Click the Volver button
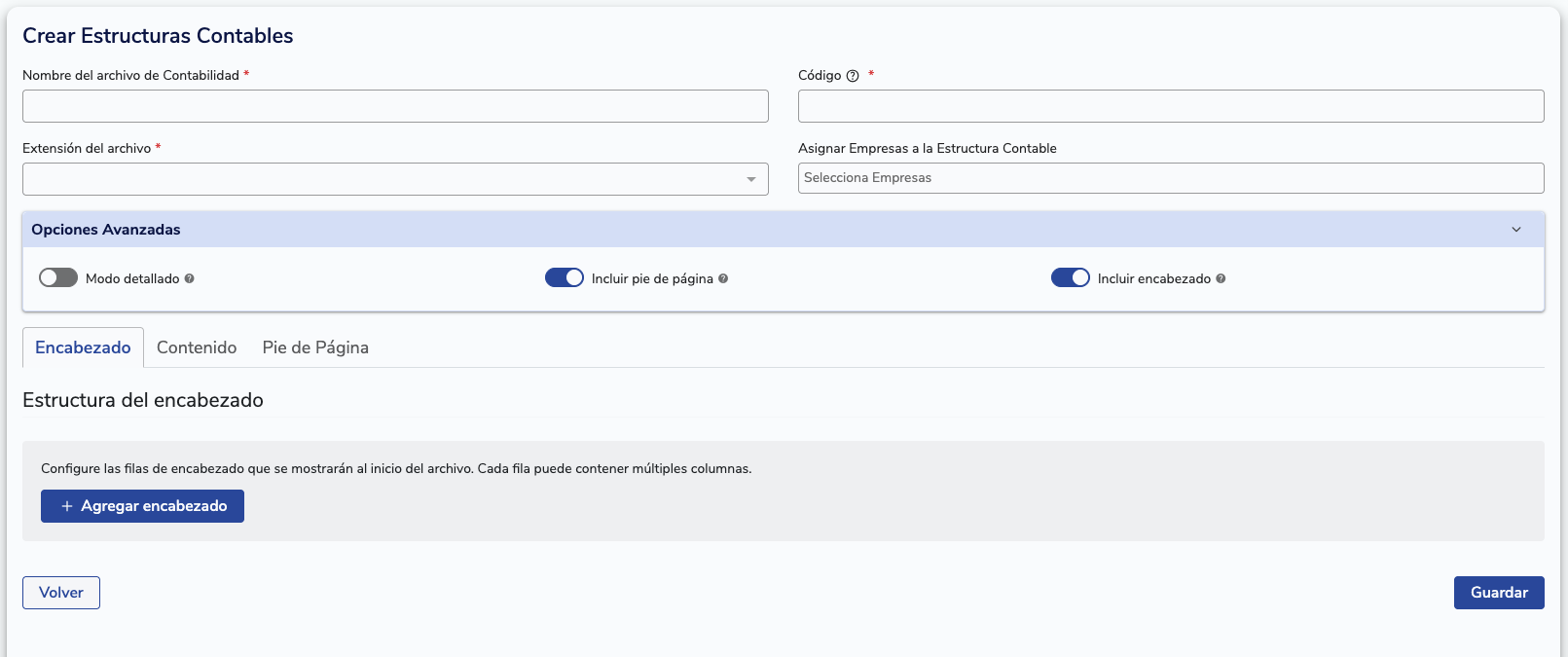 point(60,593)
